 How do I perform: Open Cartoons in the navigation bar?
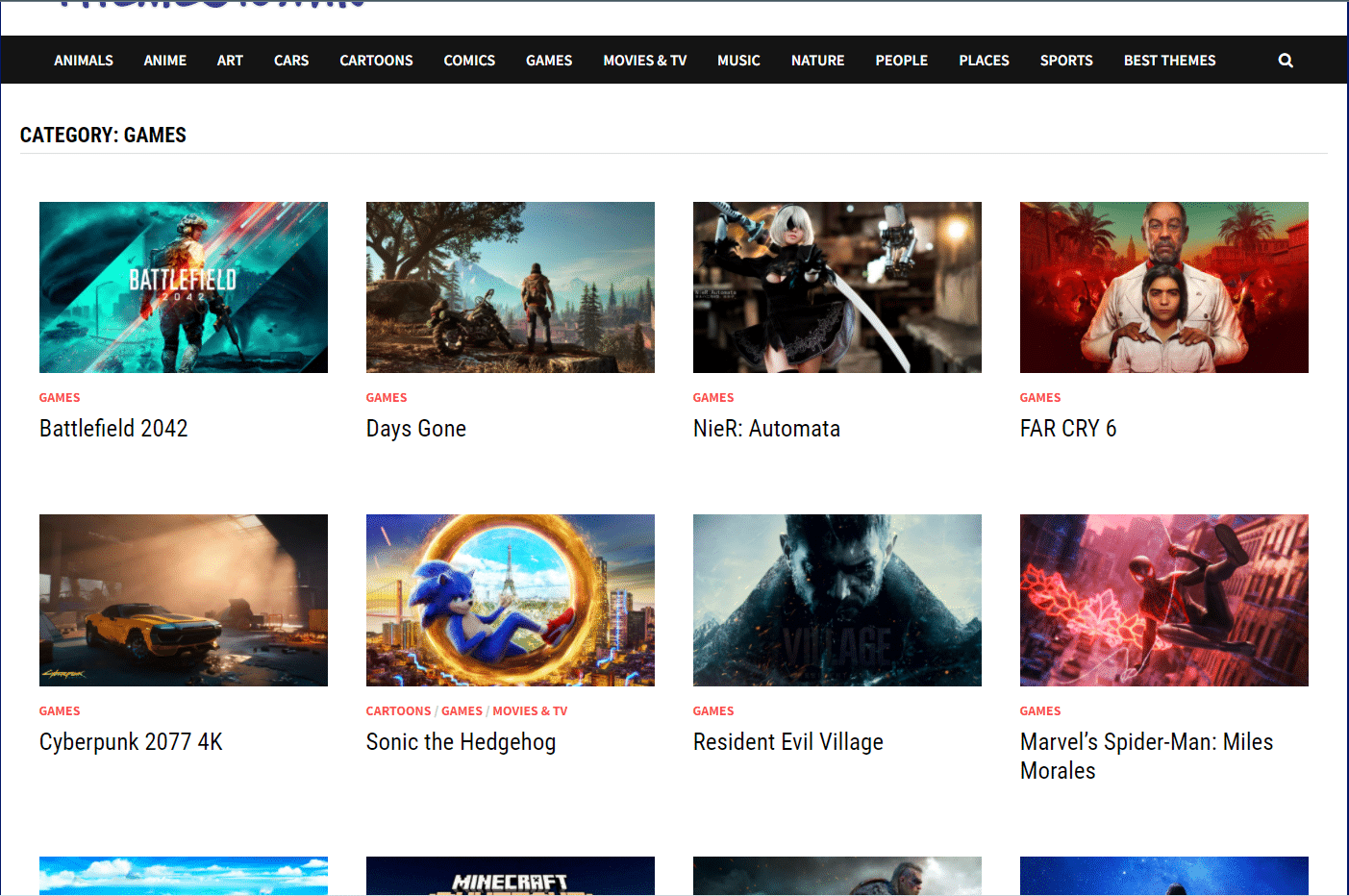click(376, 61)
